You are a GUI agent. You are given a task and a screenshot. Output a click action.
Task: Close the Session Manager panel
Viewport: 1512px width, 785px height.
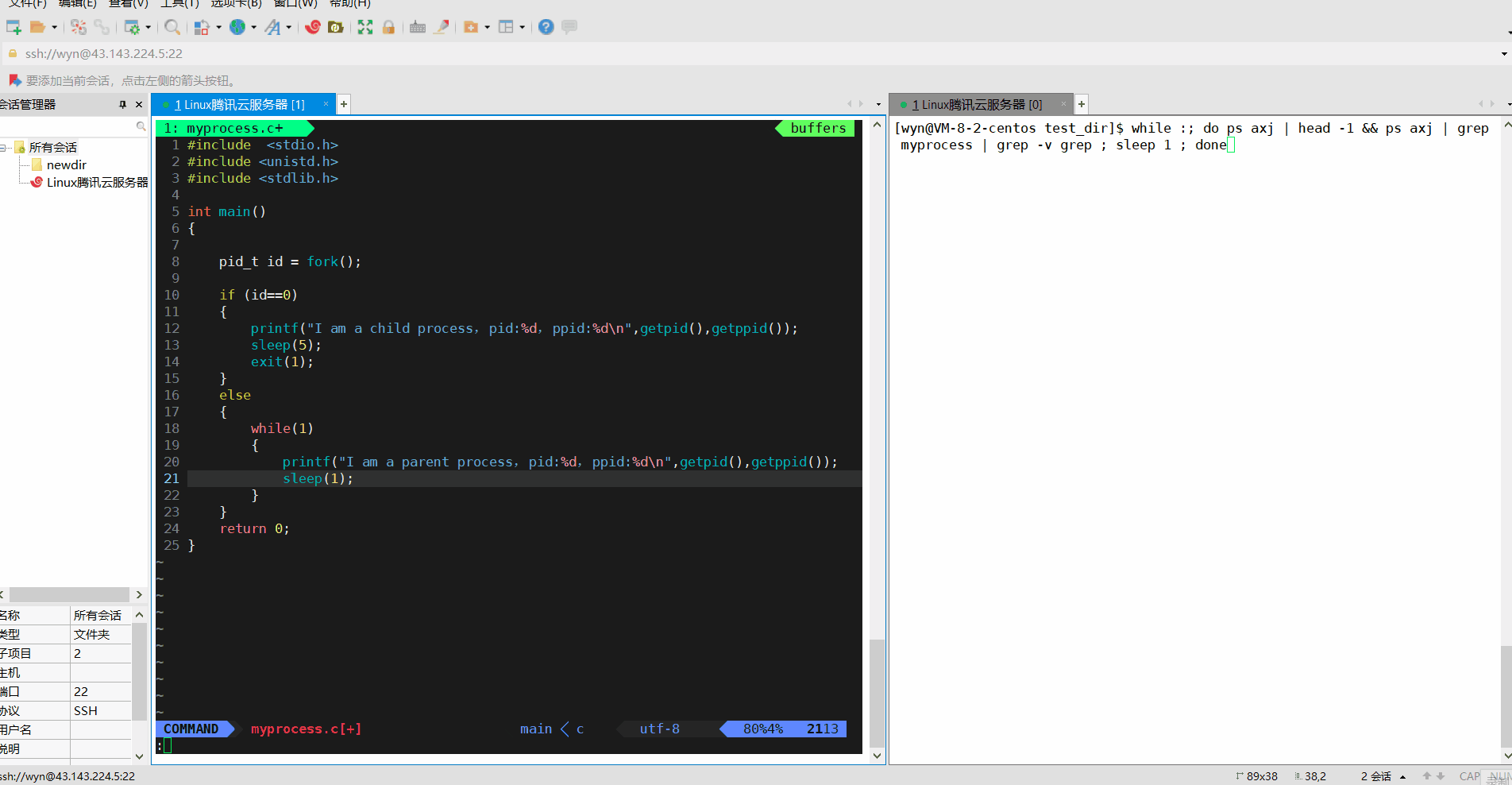(x=139, y=105)
